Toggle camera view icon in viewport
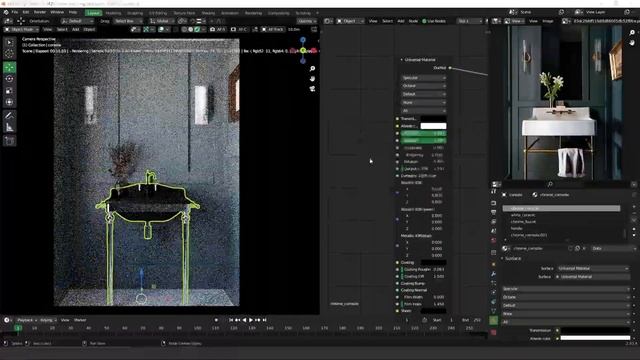 (x=312, y=89)
